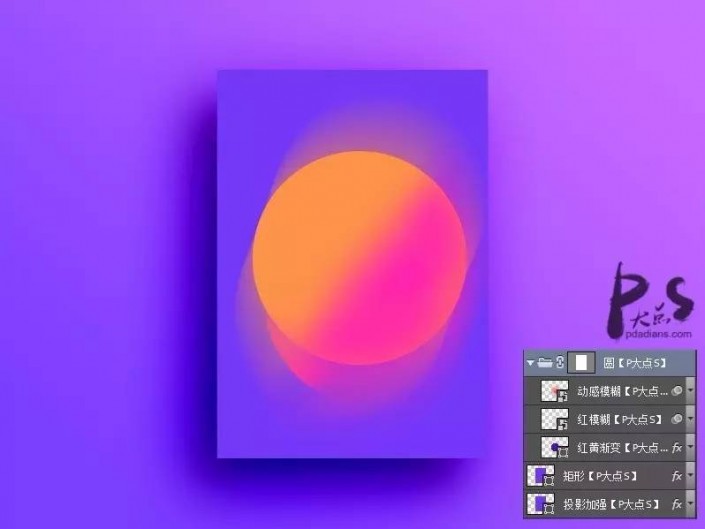Expand the filter list arrow on 动感模糊 layer
The height and width of the screenshot is (529, 705).
[x=691, y=391]
